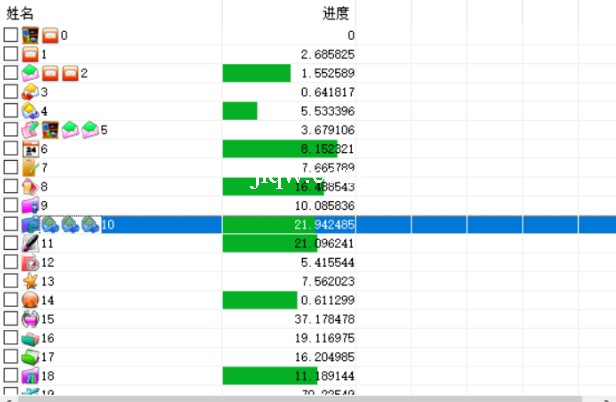616x402 pixels.
Task: Toggle the checkbox on highlighted row 10
Action: pyautogui.click(x=10, y=225)
